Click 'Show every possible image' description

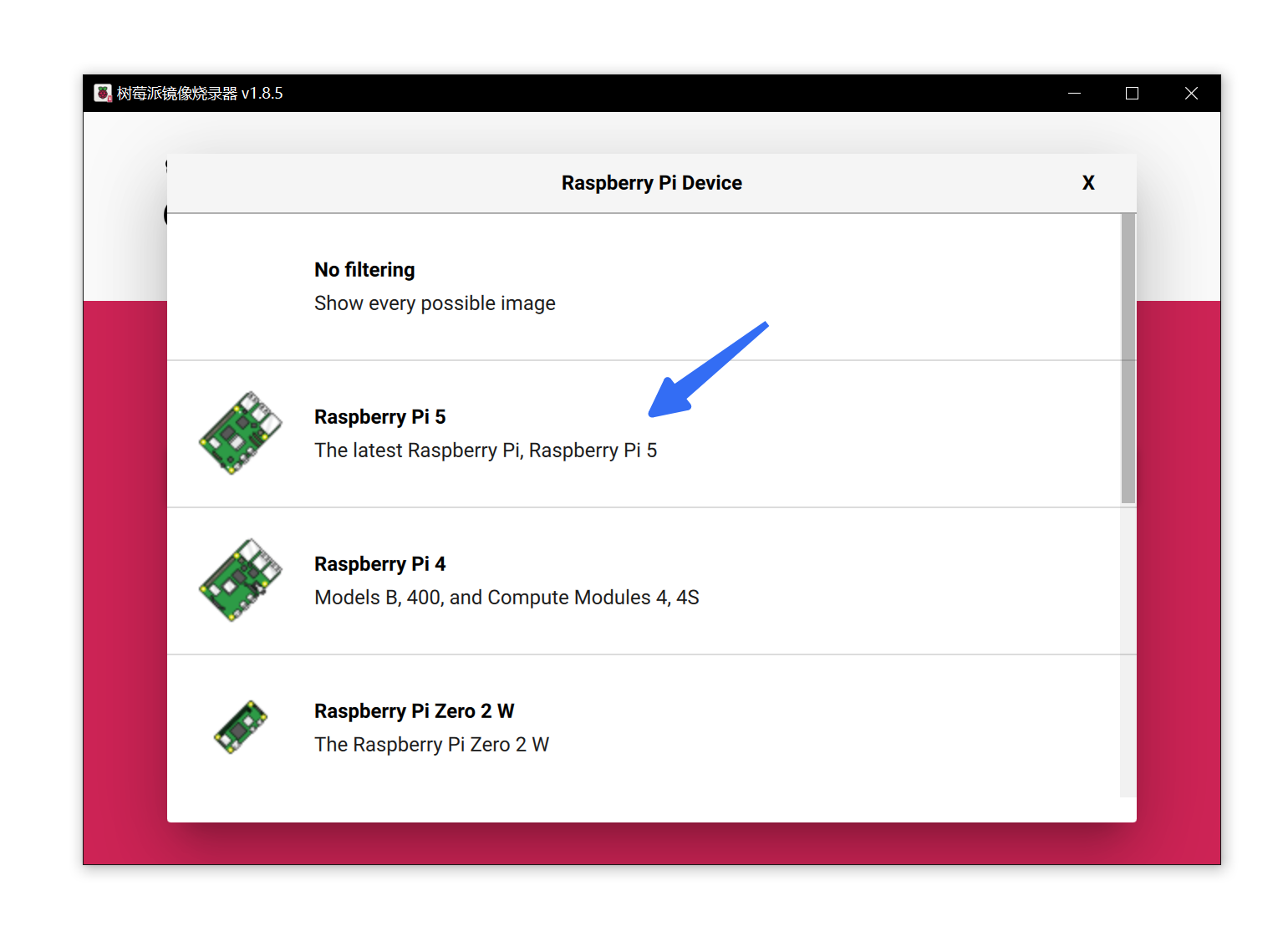pyautogui.click(x=435, y=303)
